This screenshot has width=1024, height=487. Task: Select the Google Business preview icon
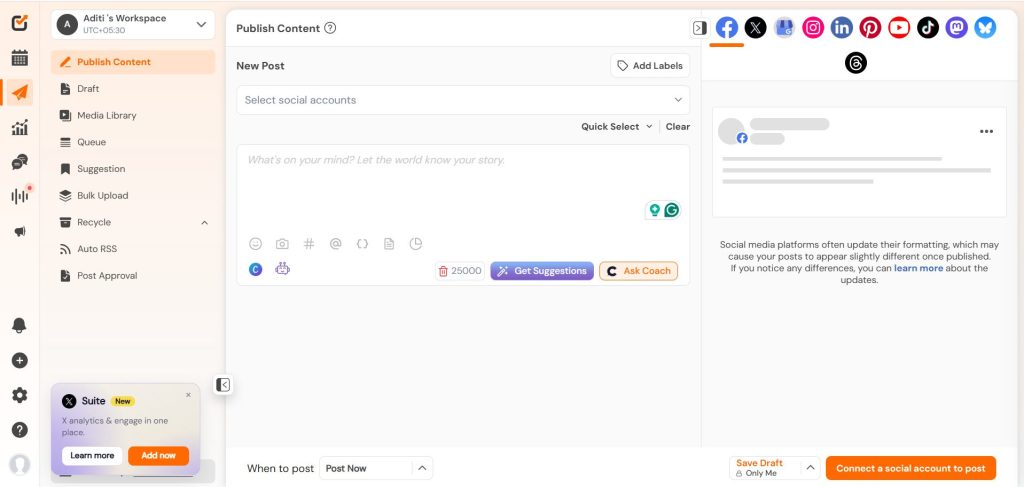[784, 27]
